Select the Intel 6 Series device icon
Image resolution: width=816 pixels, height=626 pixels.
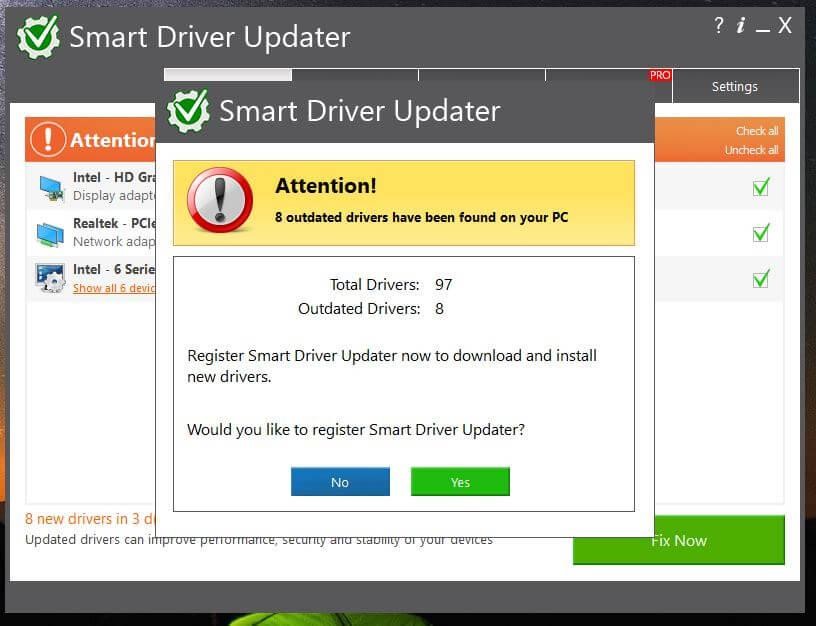click(50, 278)
